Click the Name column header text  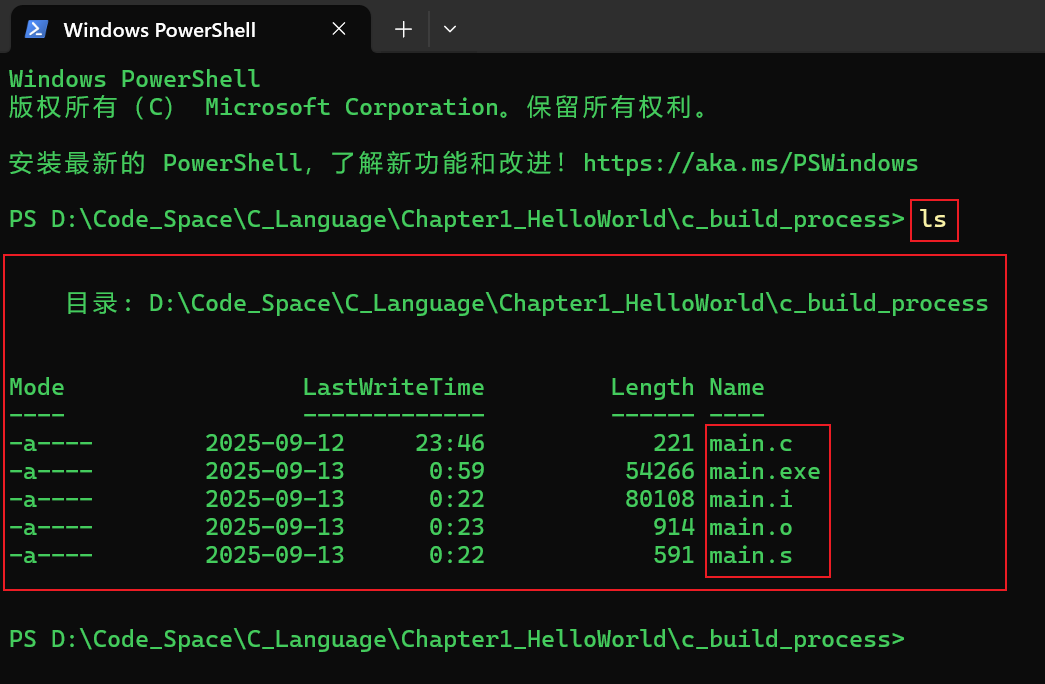pyautogui.click(x=736, y=387)
